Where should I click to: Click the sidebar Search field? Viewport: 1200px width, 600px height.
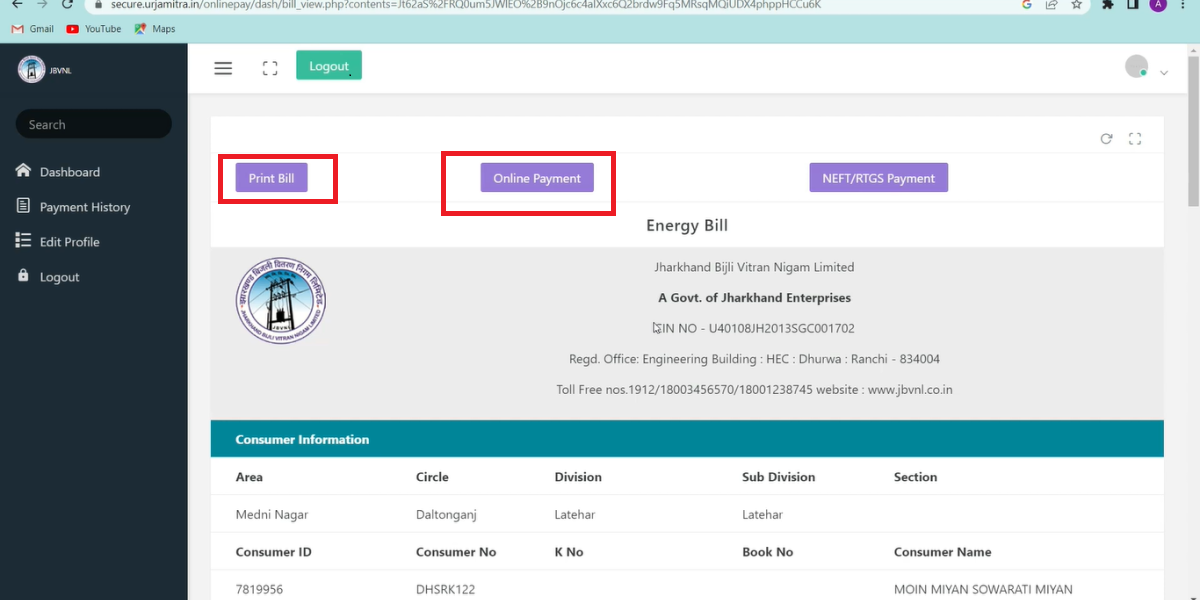(x=93, y=124)
